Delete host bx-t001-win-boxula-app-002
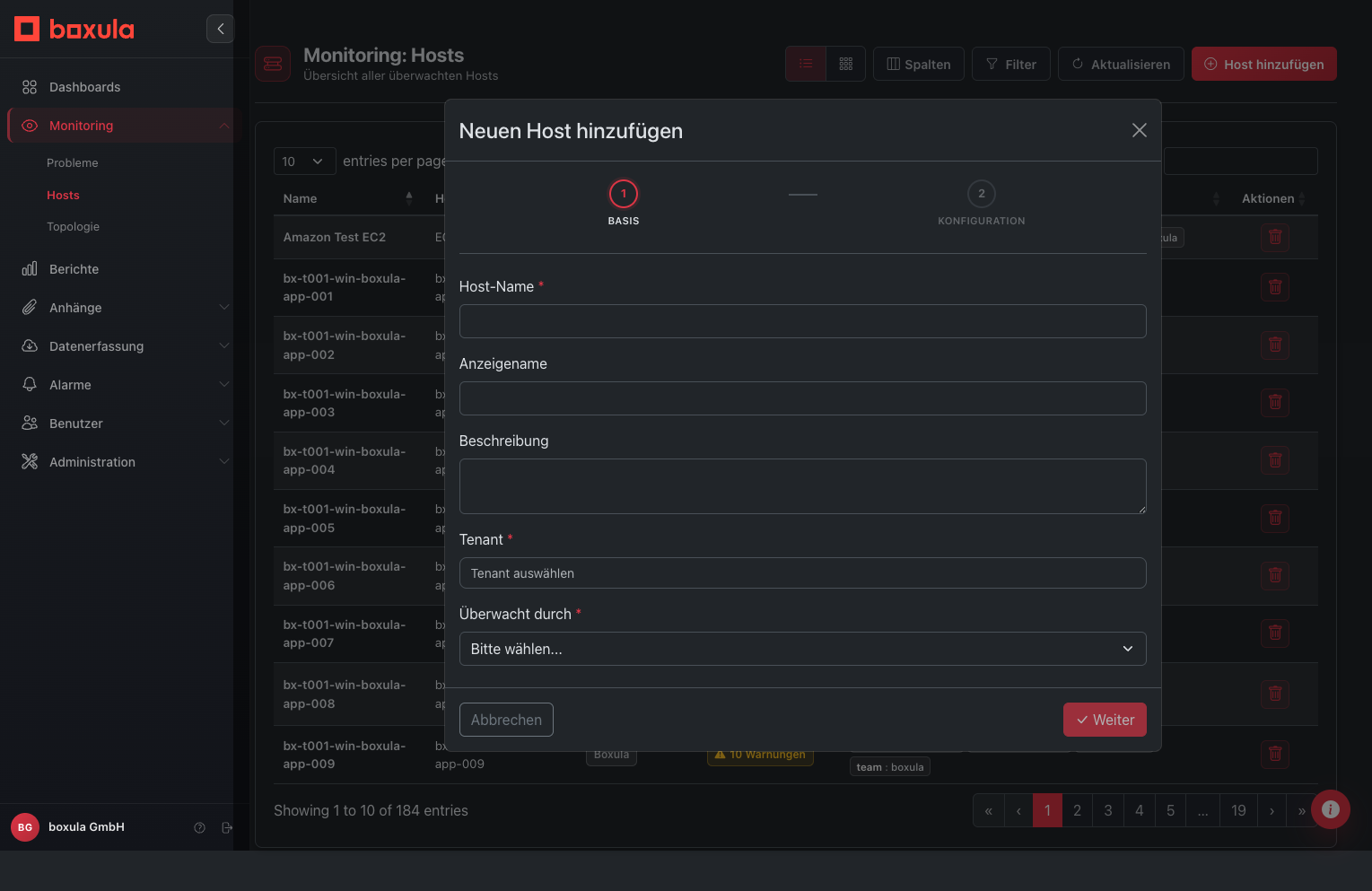The height and width of the screenshot is (891, 1372). coord(1275,345)
